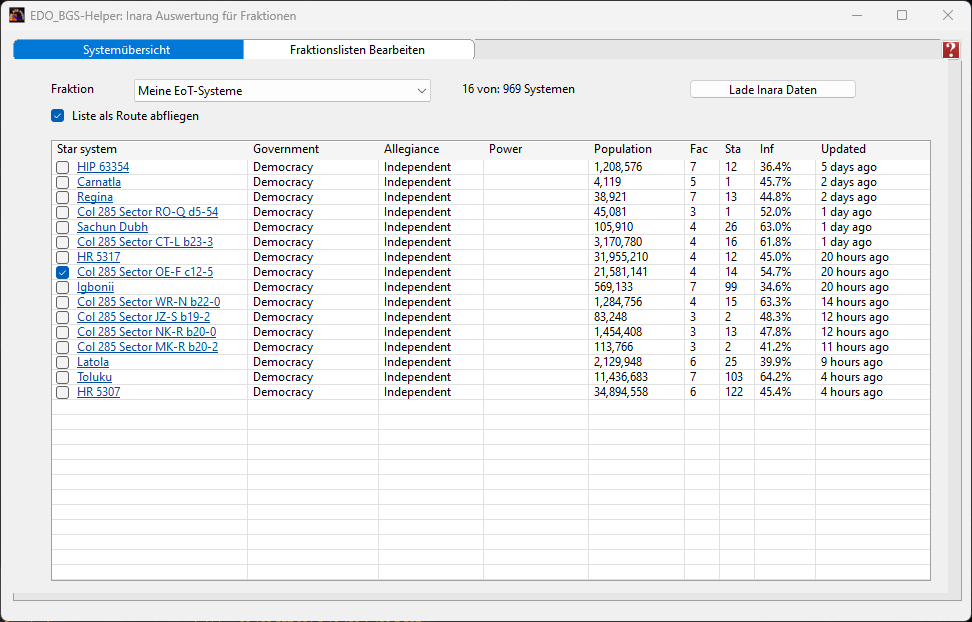Open the Fraktion dropdown 'Meine EoT-Systeme'

click(x=283, y=91)
